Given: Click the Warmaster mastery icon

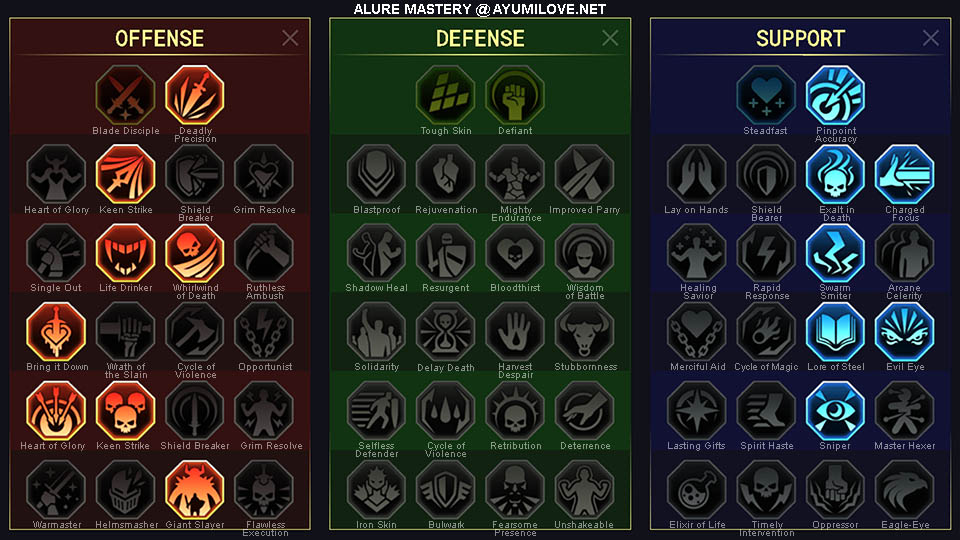Looking at the screenshot, I should (x=56, y=490).
